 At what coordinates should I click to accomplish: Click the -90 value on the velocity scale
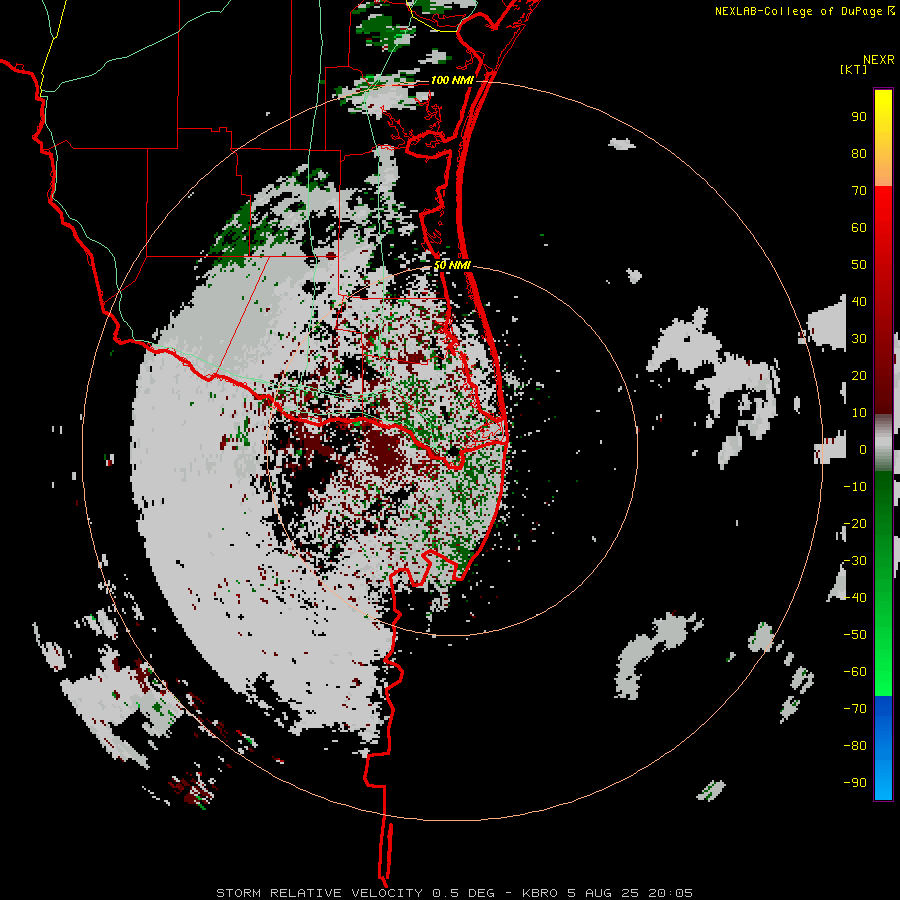tap(855, 783)
